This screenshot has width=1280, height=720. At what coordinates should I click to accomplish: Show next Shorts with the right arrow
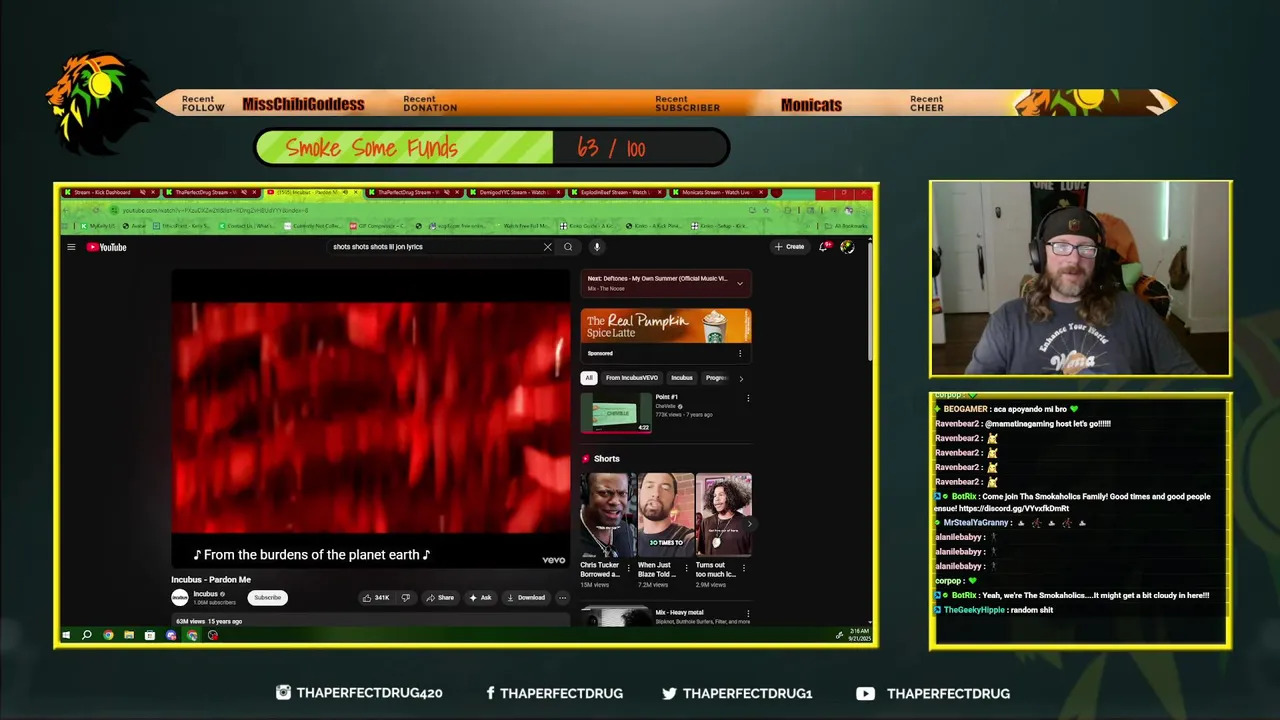[749, 524]
